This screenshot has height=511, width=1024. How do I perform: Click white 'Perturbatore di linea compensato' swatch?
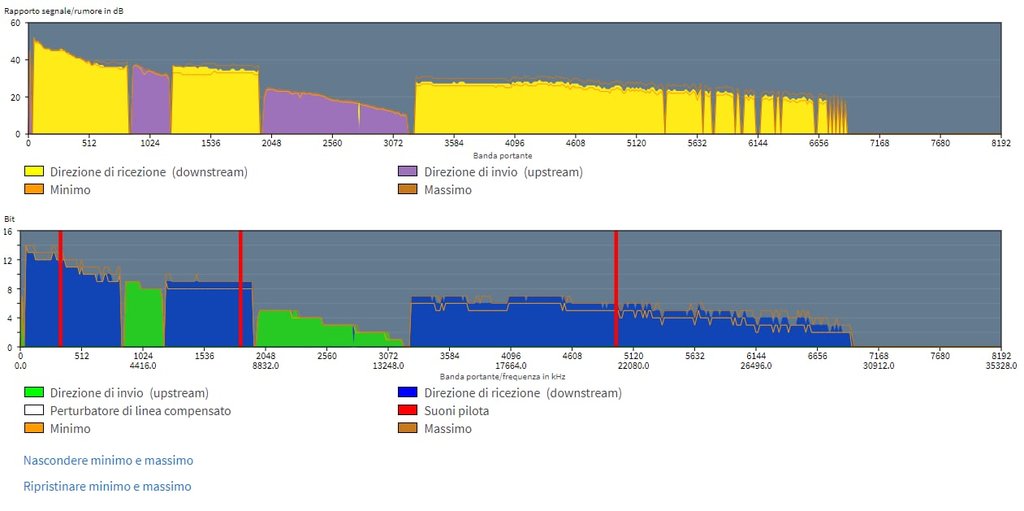(33, 411)
